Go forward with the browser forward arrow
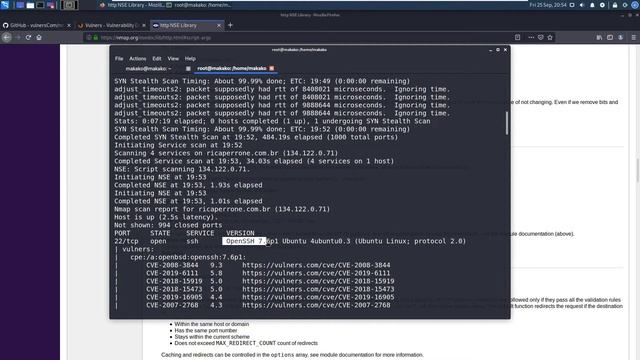The width and height of the screenshot is (640, 360). click(x=18, y=38)
